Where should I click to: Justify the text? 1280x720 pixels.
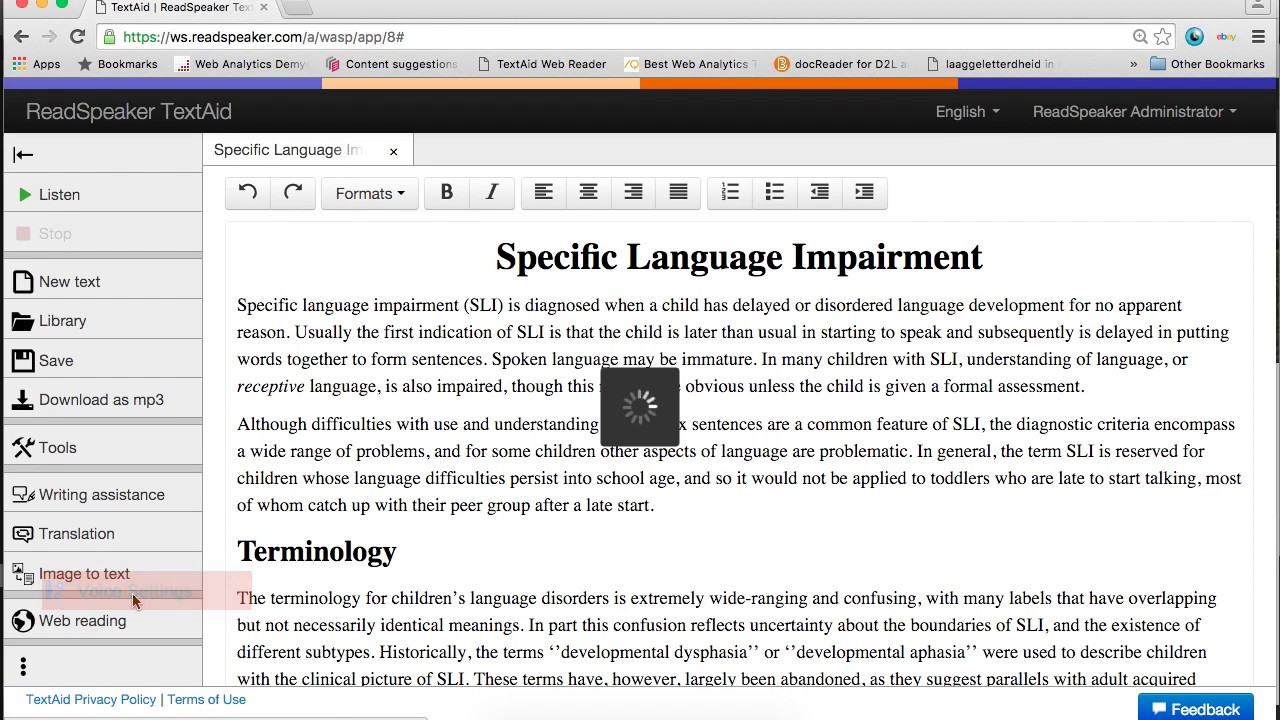[678, 192]
